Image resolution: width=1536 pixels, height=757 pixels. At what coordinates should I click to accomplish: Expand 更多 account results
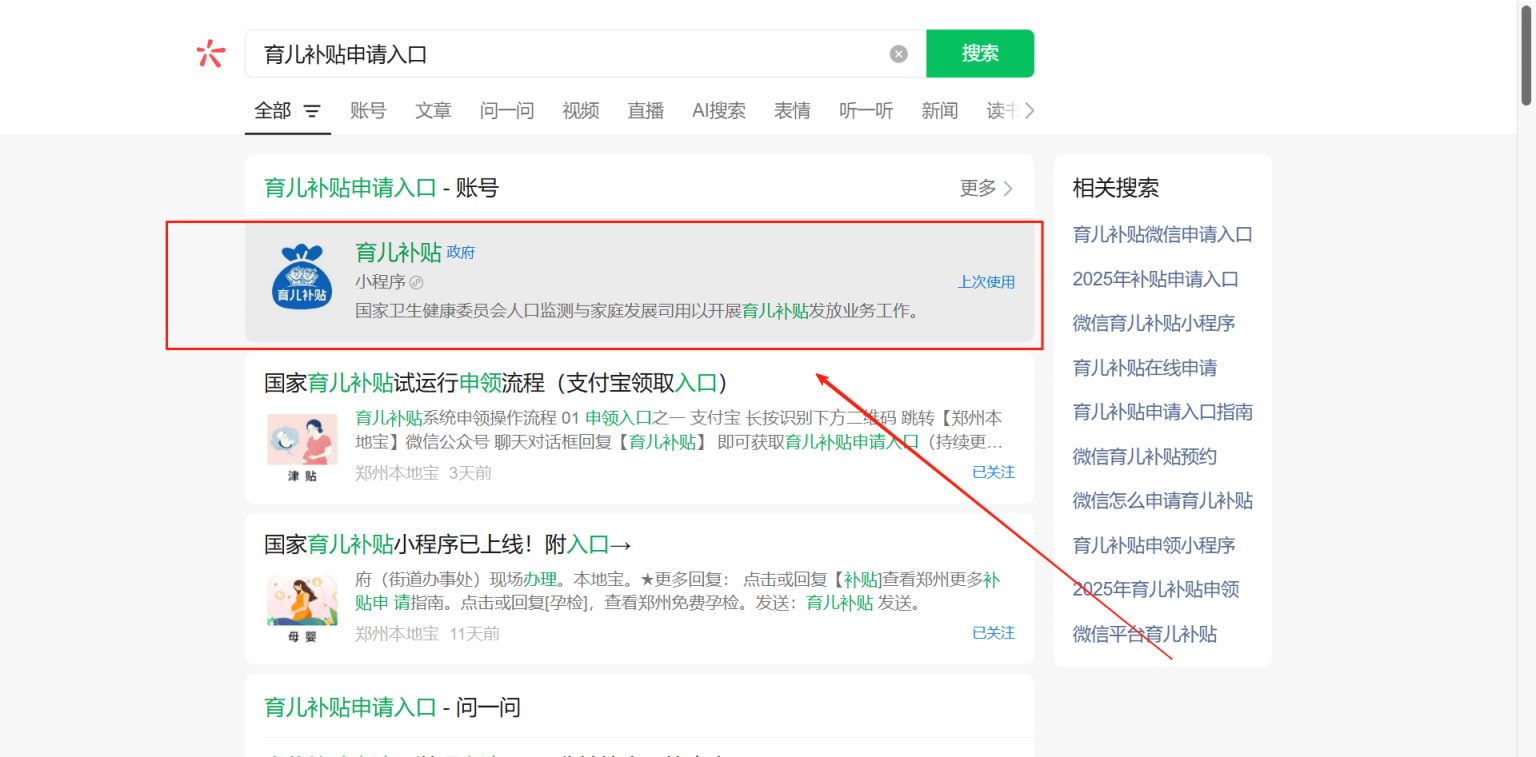pos(986,188)
